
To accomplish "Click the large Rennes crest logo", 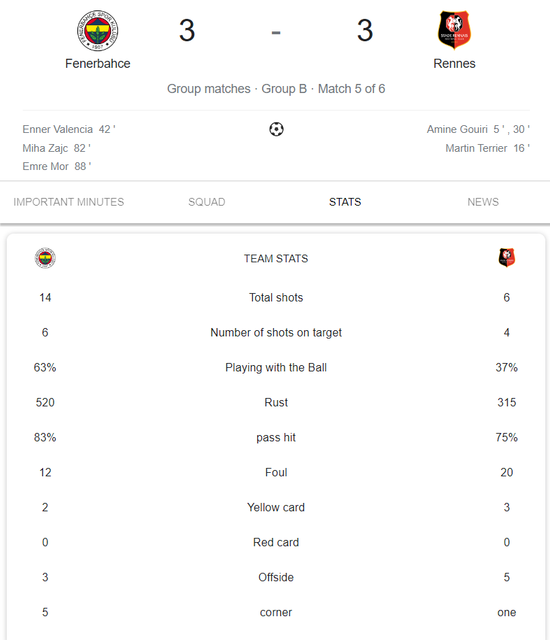I will 454,30.
